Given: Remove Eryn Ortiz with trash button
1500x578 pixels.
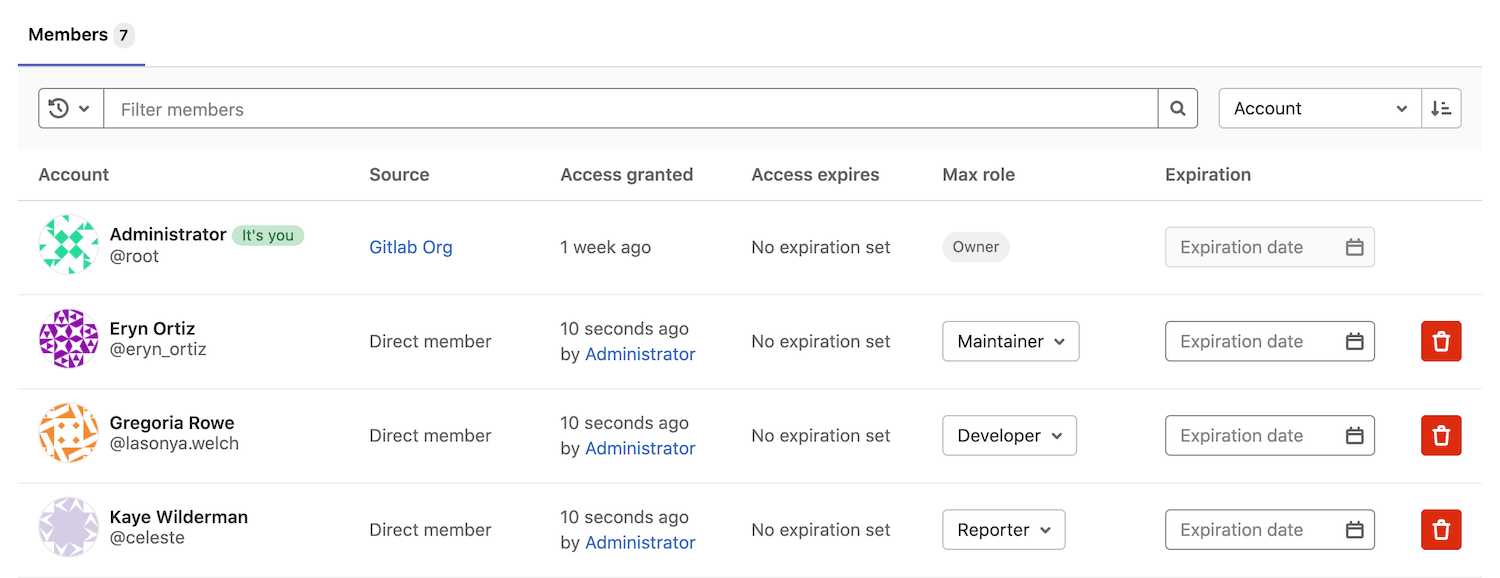Looking at the screenshot, I should 1441,342.
